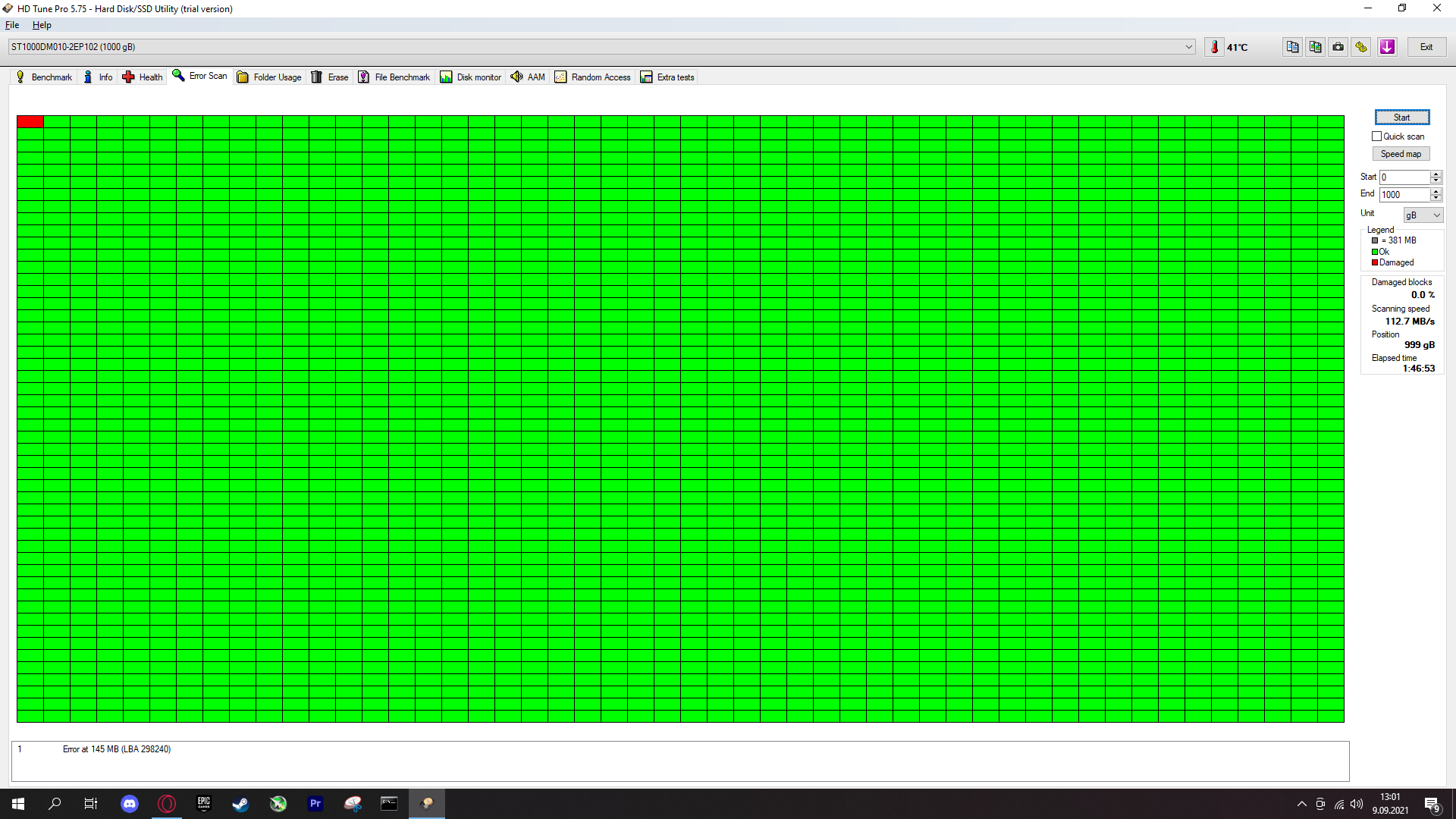Select the Error Scan magnifier icon

(x=179, y=76)
